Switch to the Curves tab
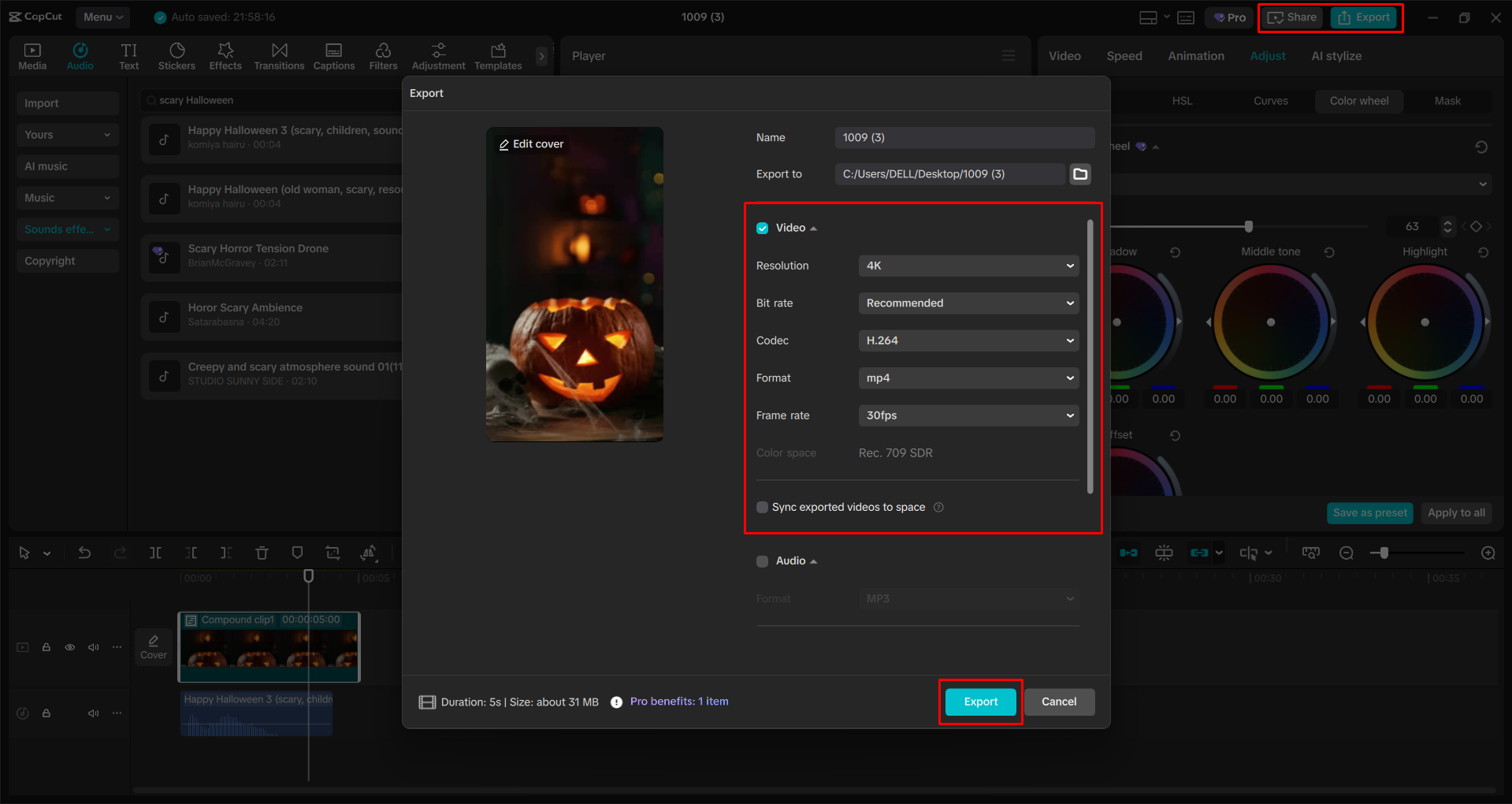The width and height of the screenshot is (1512, 804). click(x=1270, y=101)
